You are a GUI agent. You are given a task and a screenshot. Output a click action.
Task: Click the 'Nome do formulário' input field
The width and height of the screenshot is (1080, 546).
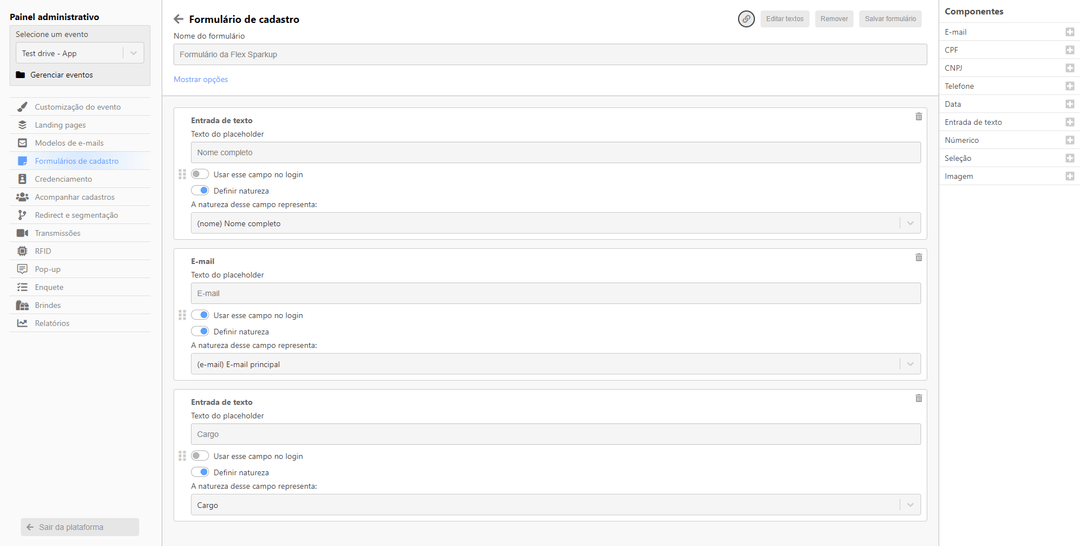click(550, 54)
